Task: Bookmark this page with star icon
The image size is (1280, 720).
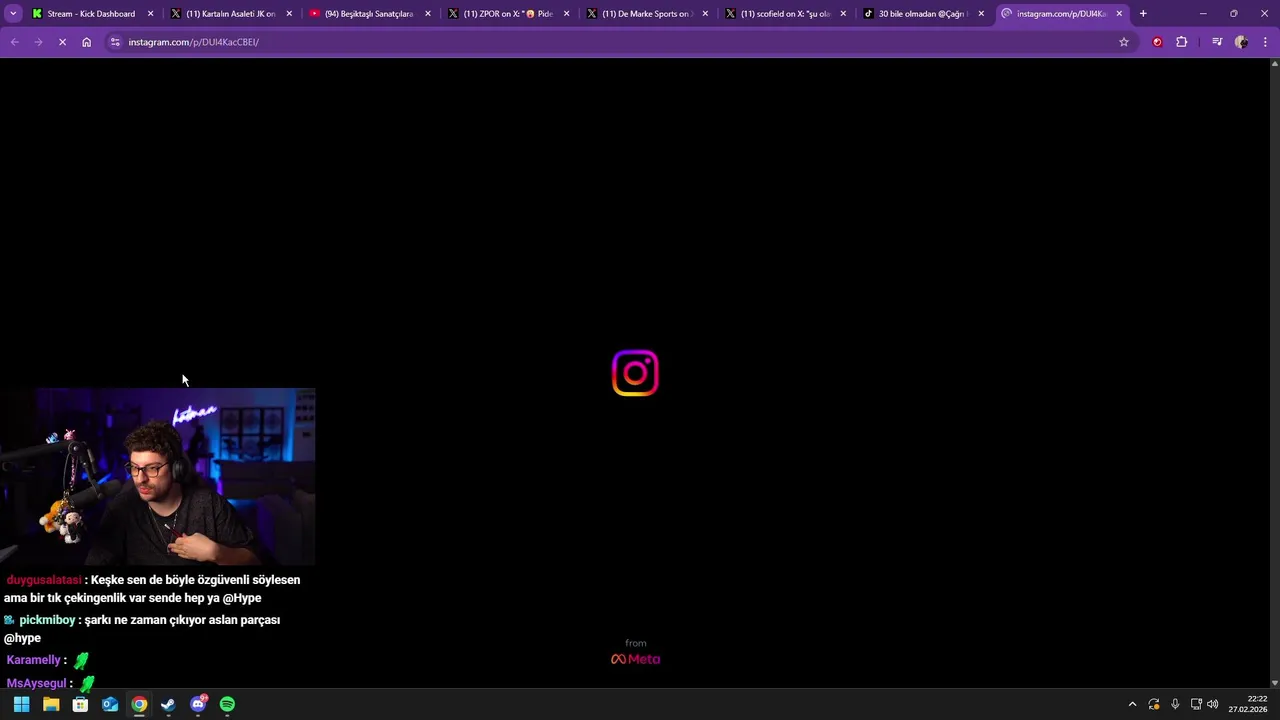Action: click(1124, 42)
